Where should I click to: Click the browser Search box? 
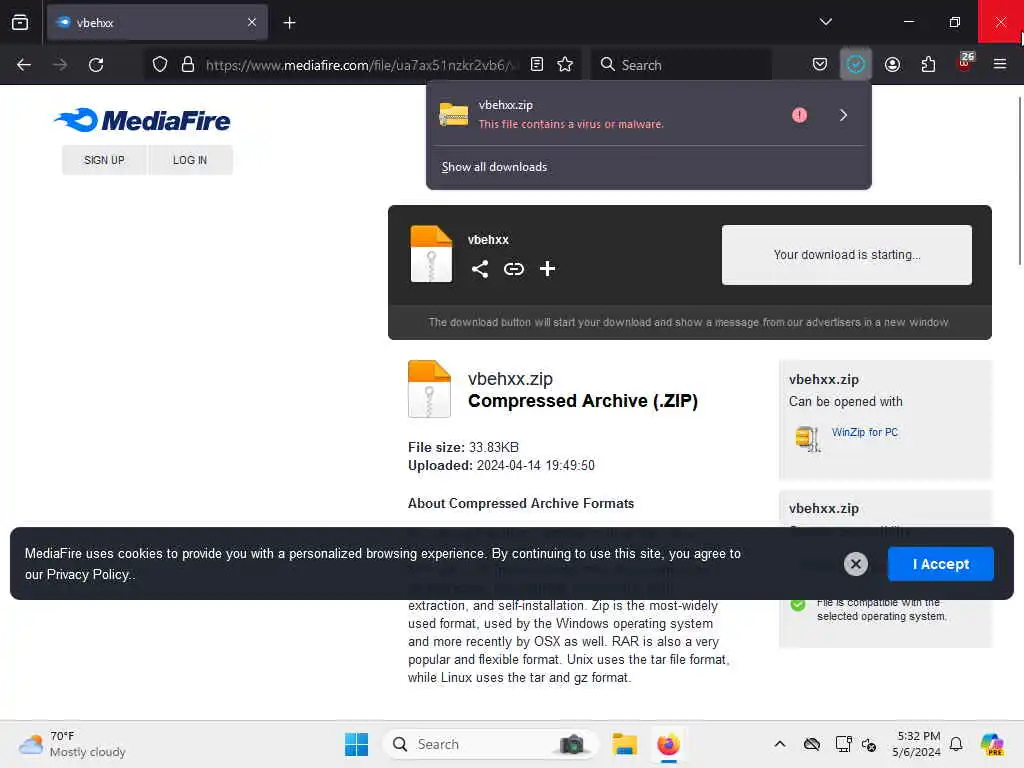pos(681,65)
